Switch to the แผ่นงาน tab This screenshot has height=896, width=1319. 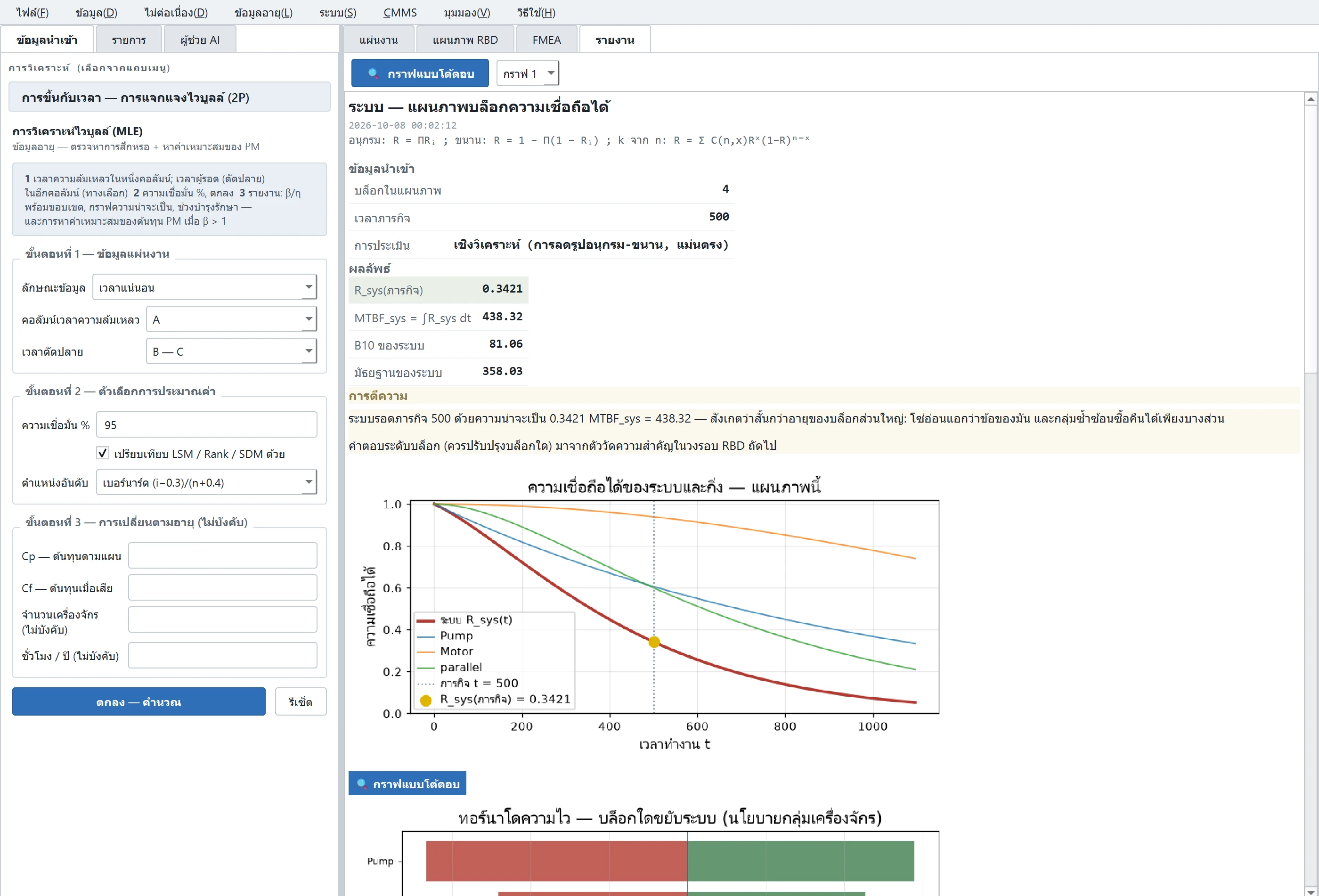click(x=379, y=40)
